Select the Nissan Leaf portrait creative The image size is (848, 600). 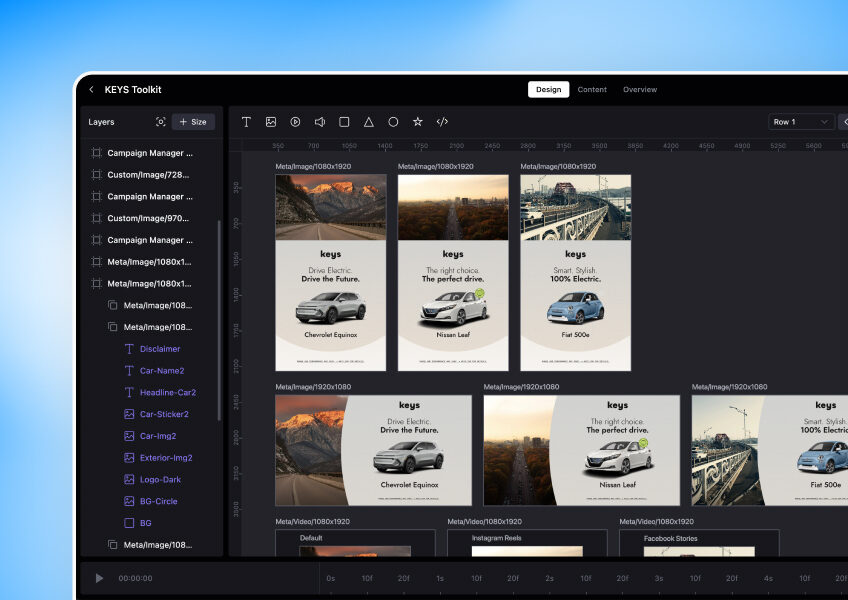point(453,272)
